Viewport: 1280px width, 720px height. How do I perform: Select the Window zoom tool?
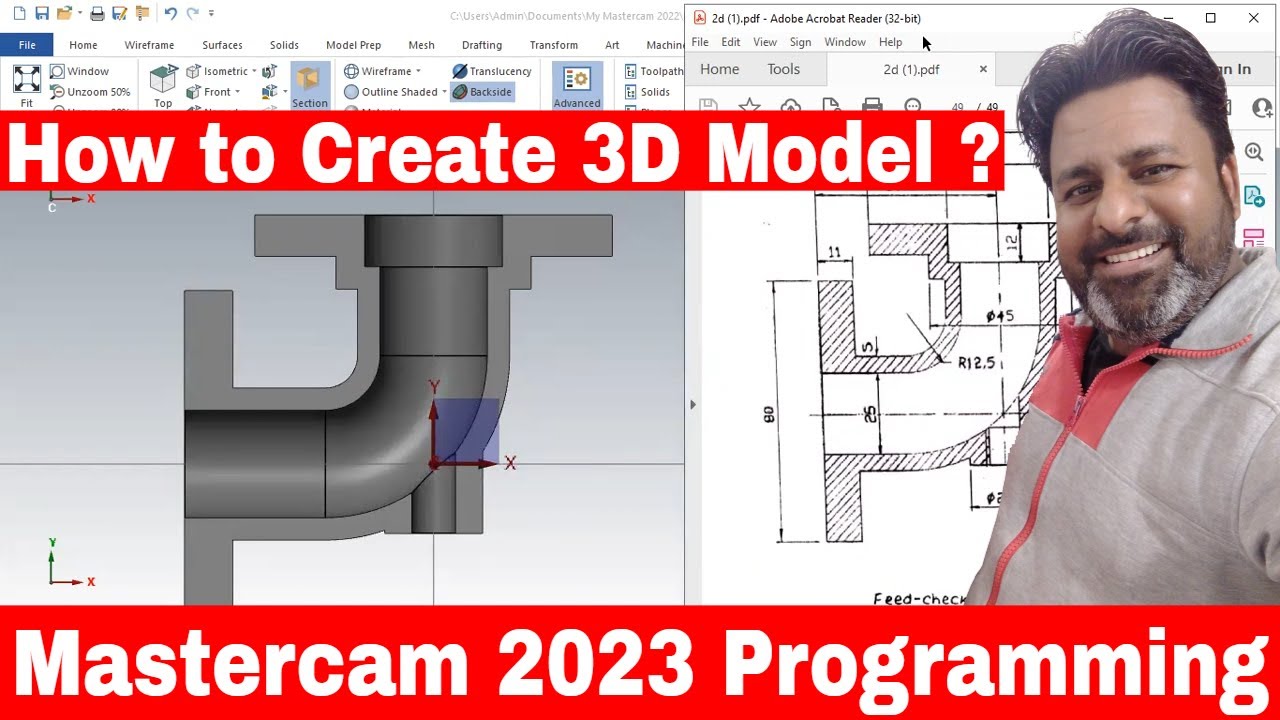[x=79, y=71]
